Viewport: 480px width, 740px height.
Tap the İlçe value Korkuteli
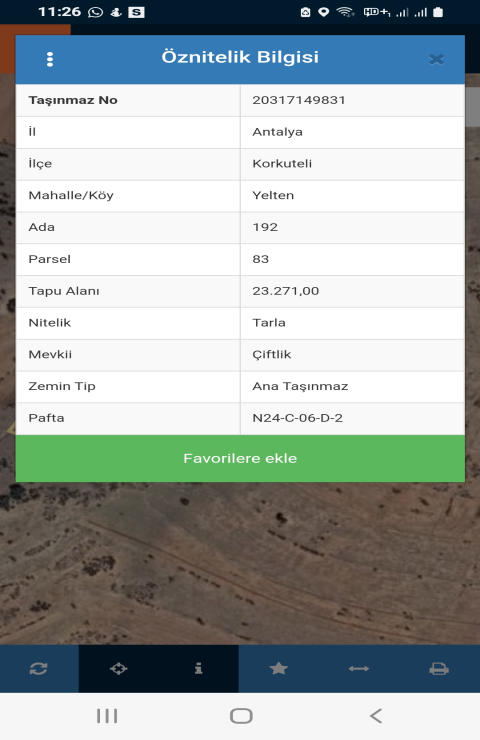click(282, 164)
